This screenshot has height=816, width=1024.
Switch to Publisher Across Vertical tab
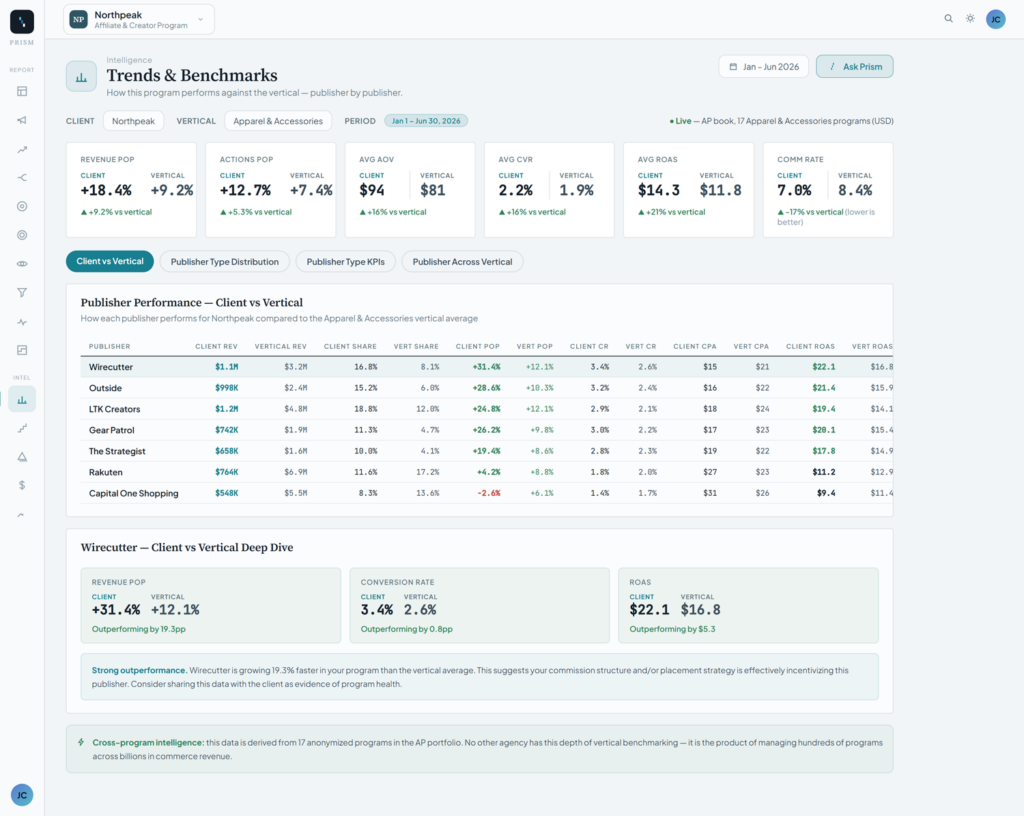point(462,261)
